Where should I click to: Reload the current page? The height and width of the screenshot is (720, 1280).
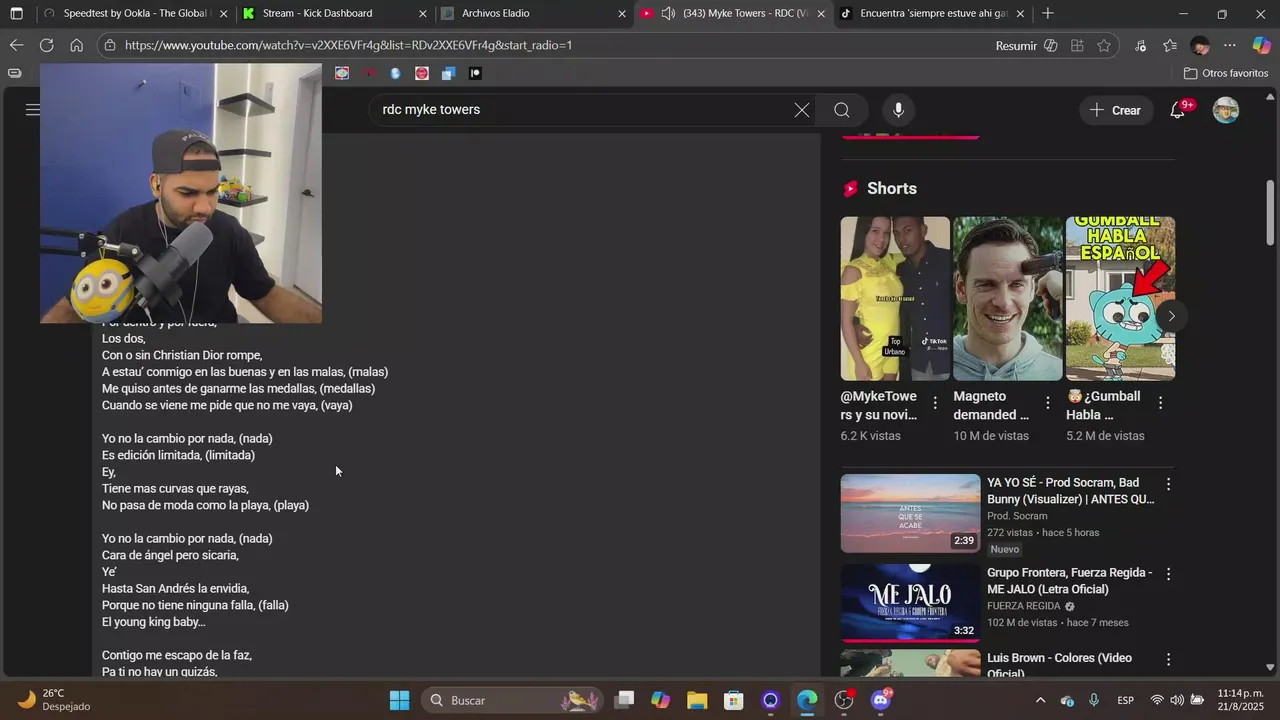point(46,45)
